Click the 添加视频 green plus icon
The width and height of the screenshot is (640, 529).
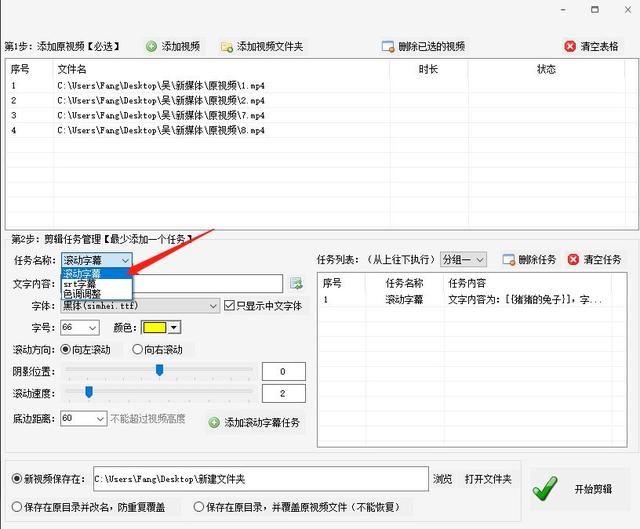[151, 46]
